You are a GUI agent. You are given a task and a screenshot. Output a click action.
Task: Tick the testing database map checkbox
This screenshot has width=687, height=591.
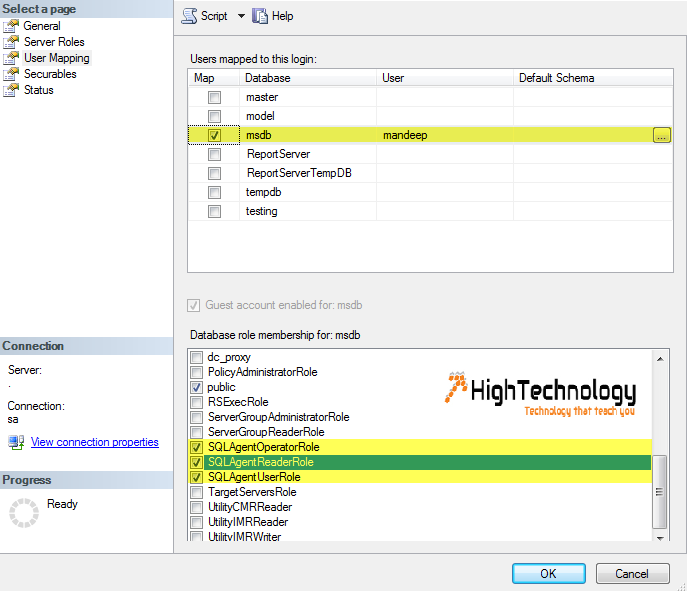[x=214, y=212]
